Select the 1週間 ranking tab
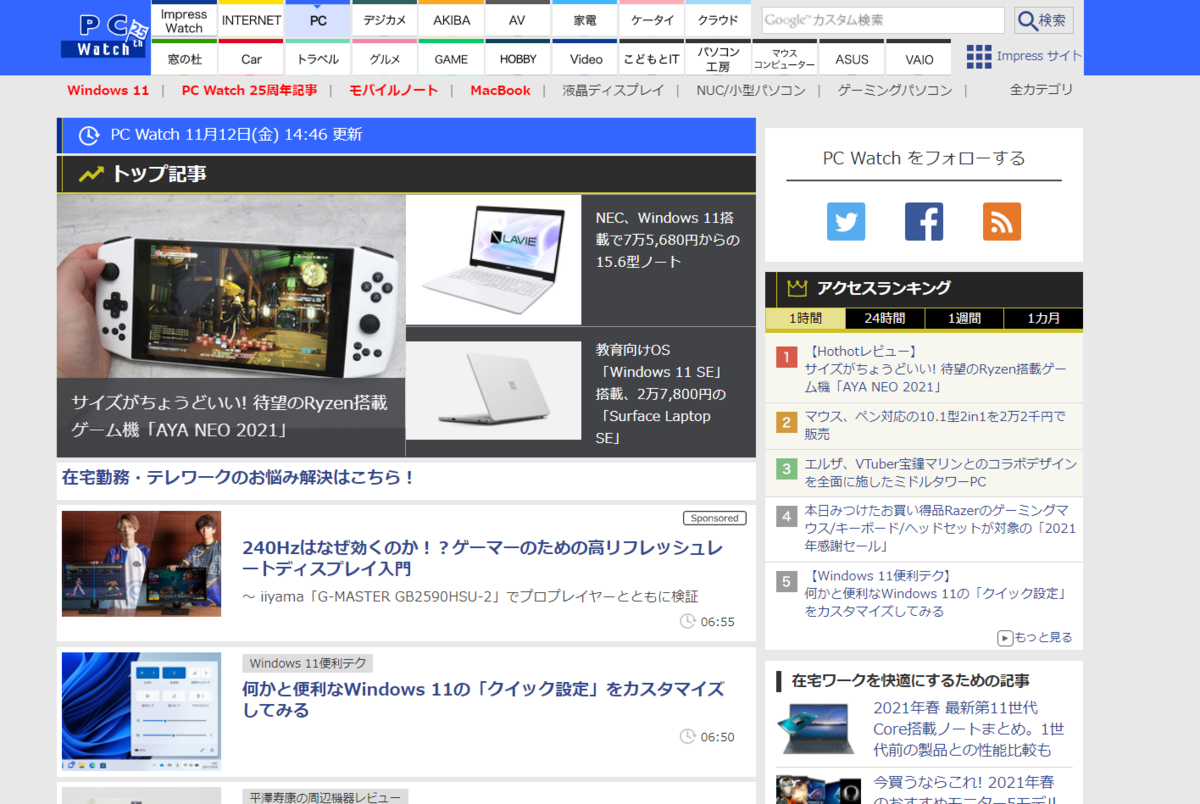The width and height of the screenshot is (1200, 804). tap(963, 318)
